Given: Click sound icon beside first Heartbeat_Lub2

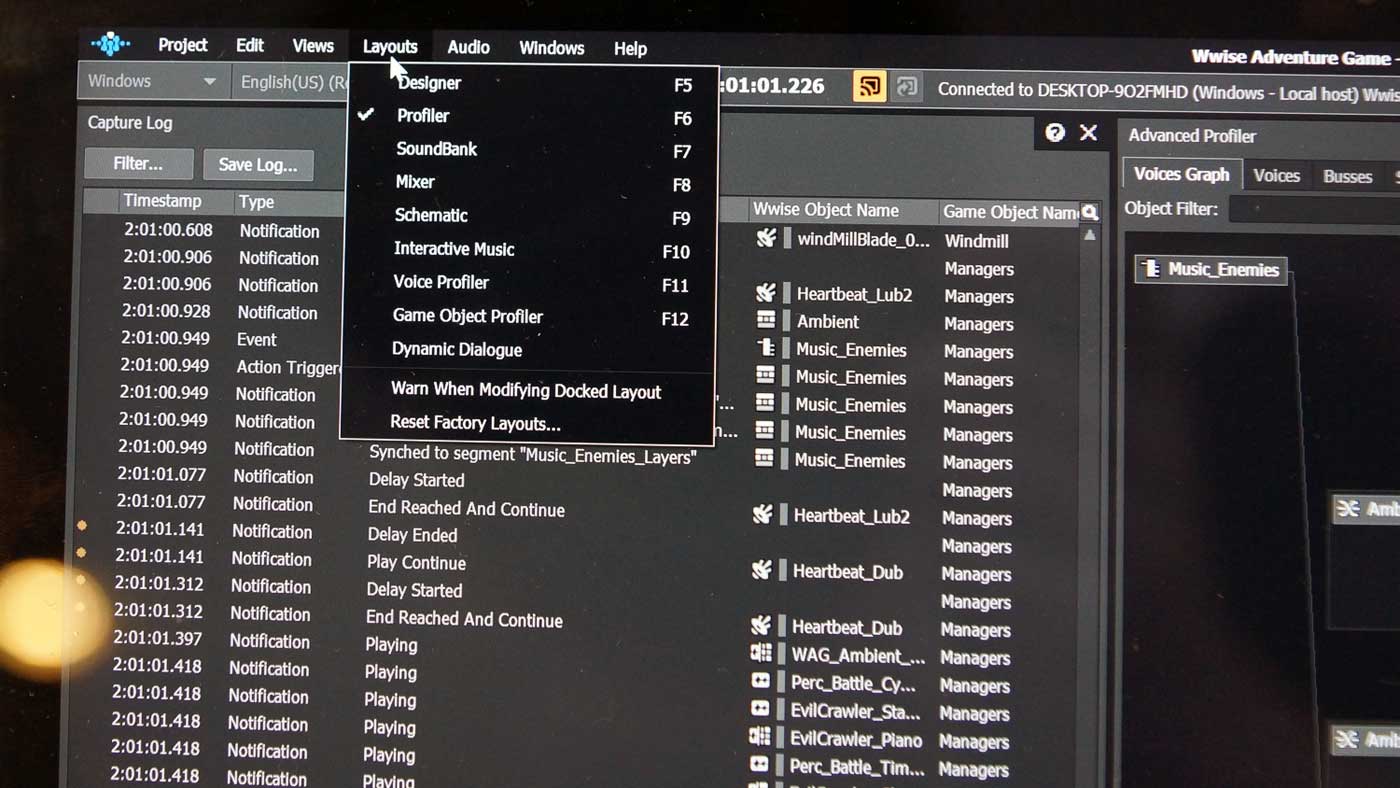Looking at the screenshot, I should [766, 294].
